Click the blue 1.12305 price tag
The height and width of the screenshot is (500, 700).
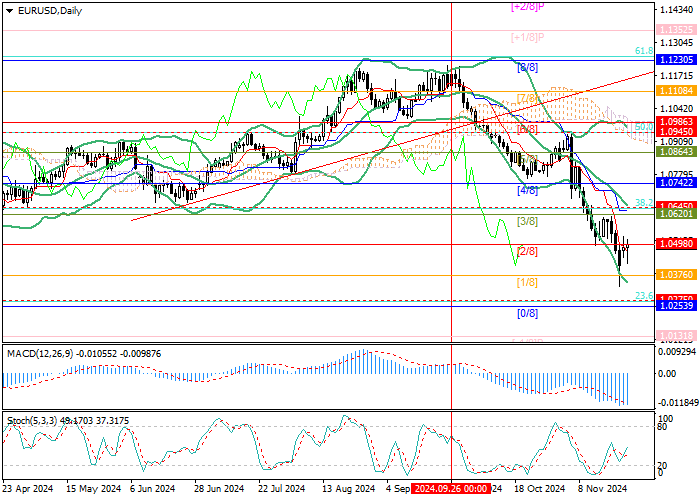pos(677,60)
